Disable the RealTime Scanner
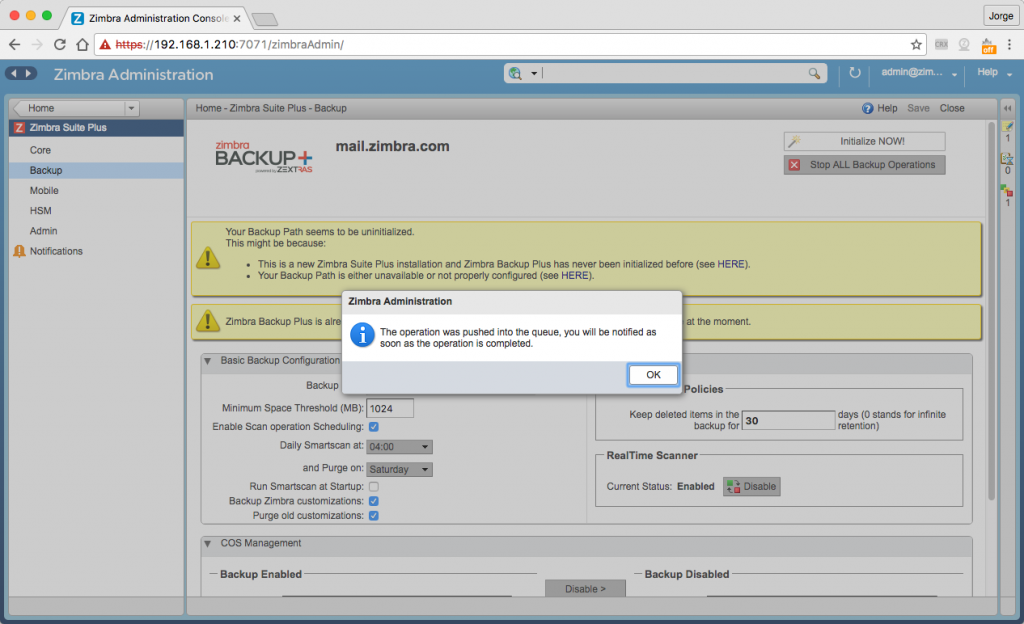The height and width of the screenshot is (624, 1024). coord(752,486)
